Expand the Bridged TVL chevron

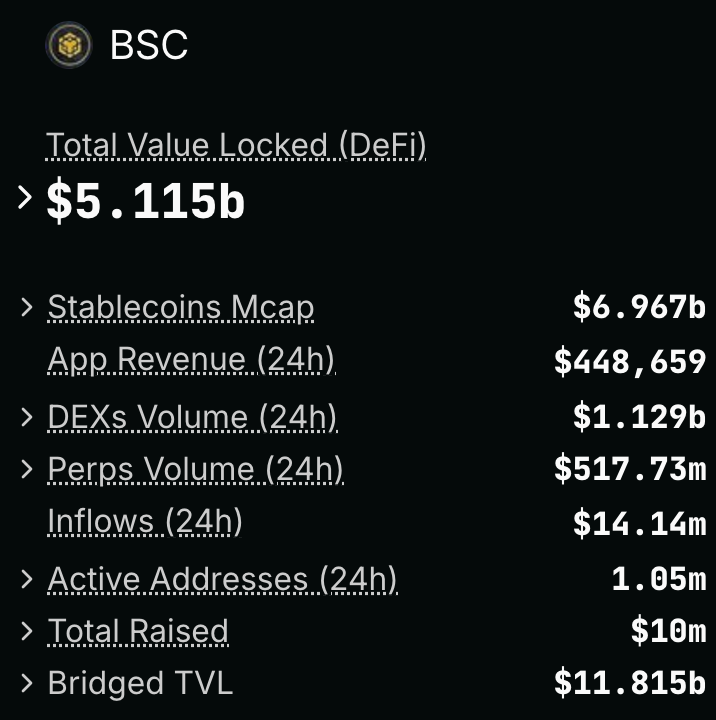pyautogui.click(x=27, y=683)
